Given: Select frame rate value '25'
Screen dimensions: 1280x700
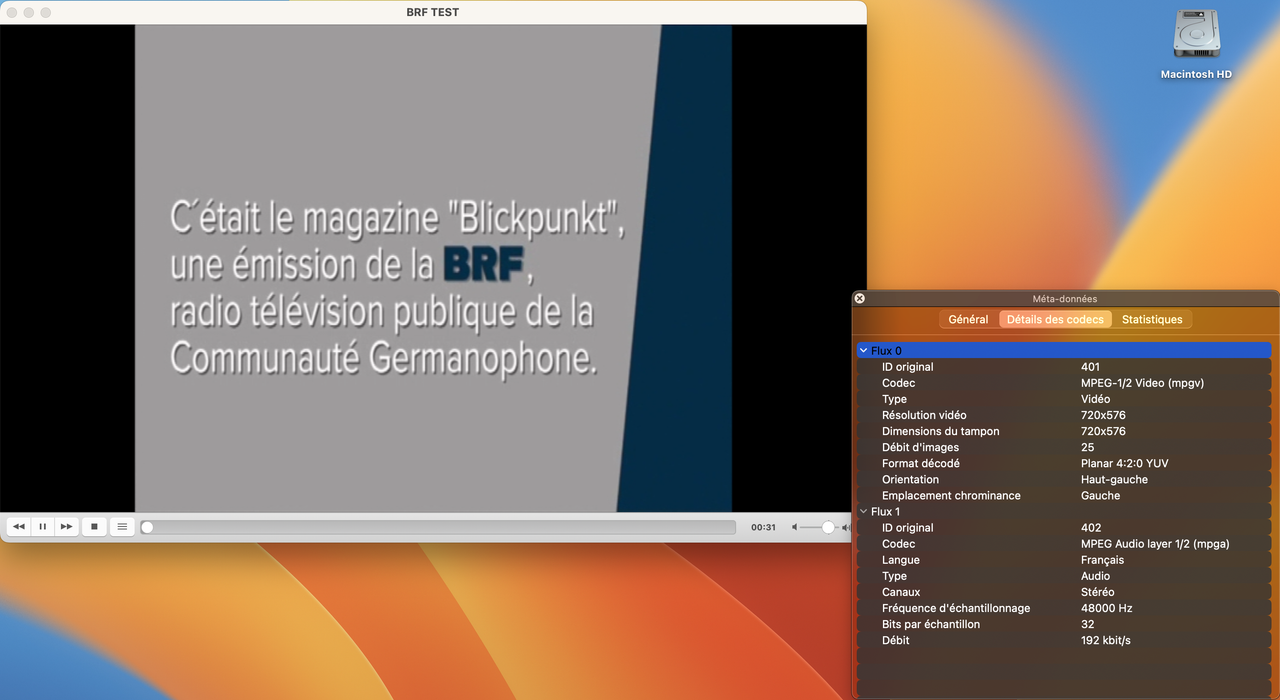Looking at the screenshot, I should [1087, 447].
